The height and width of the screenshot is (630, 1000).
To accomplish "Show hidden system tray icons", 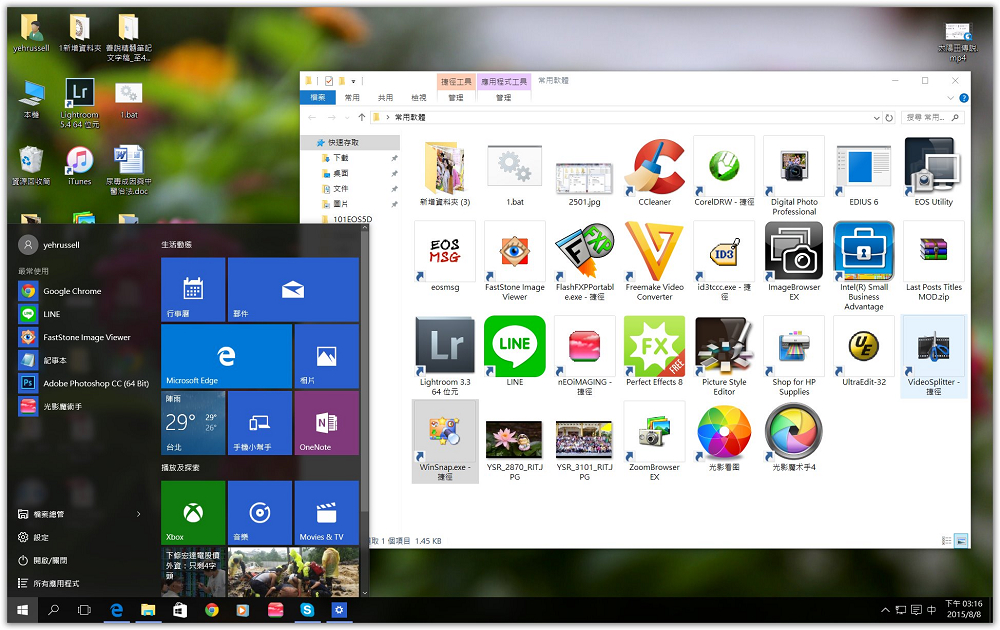I will tap(885, 610).
